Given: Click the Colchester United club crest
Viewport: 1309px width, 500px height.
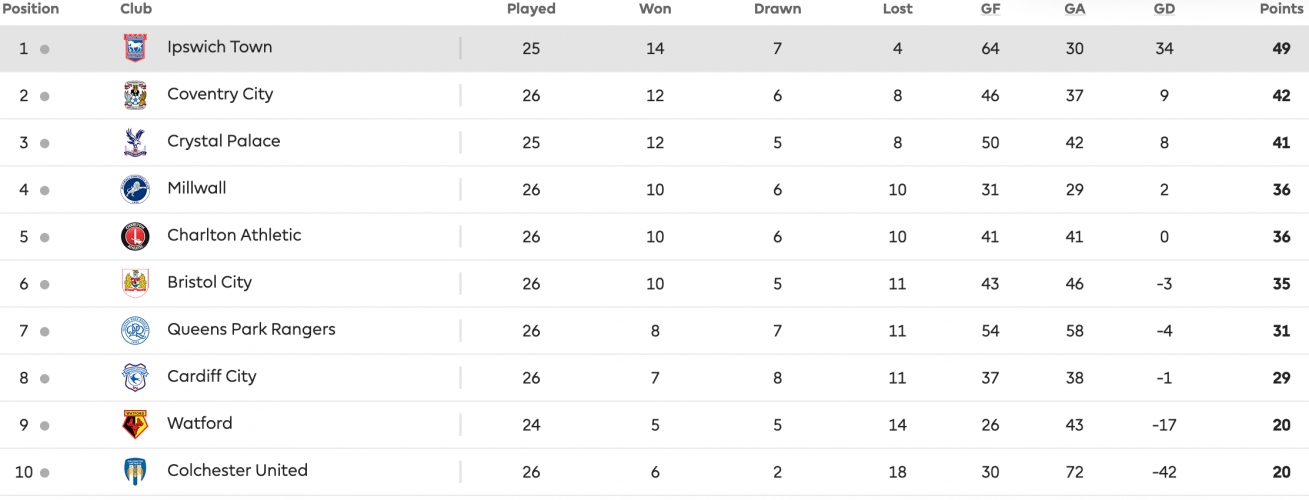Looking at the screenshot, I should click(x=135, y=471).
